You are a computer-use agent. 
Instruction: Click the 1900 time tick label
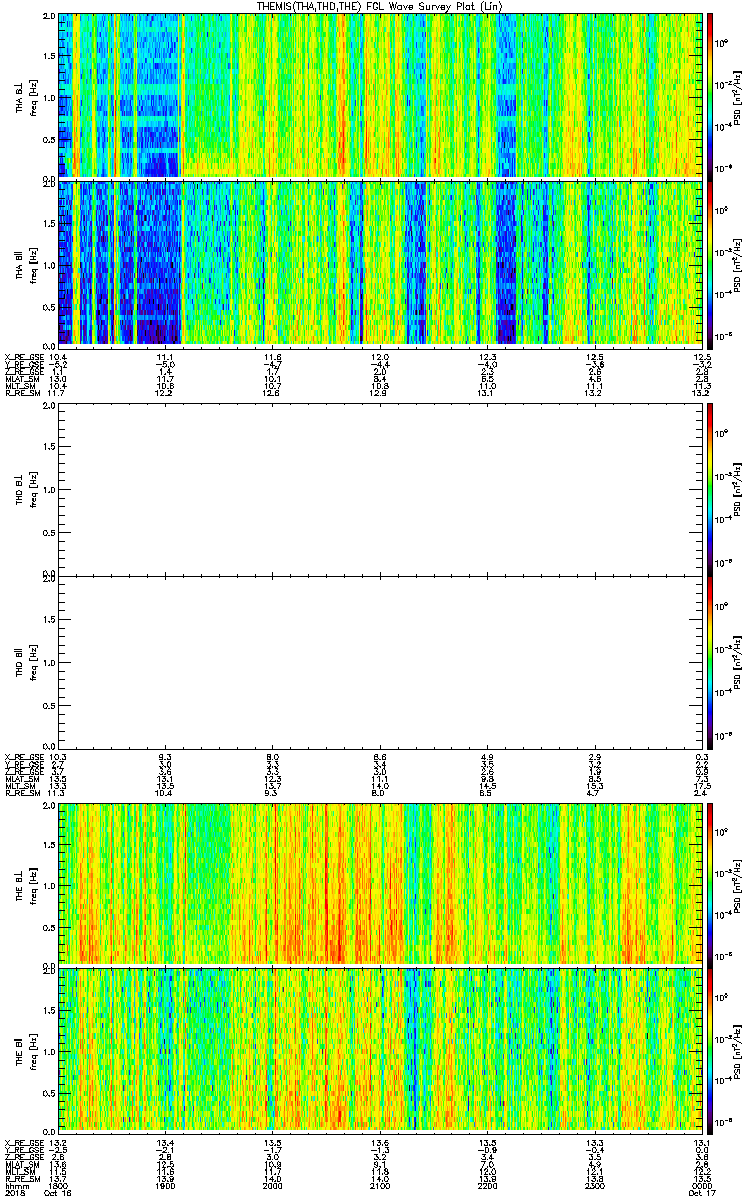point(165,1184)
